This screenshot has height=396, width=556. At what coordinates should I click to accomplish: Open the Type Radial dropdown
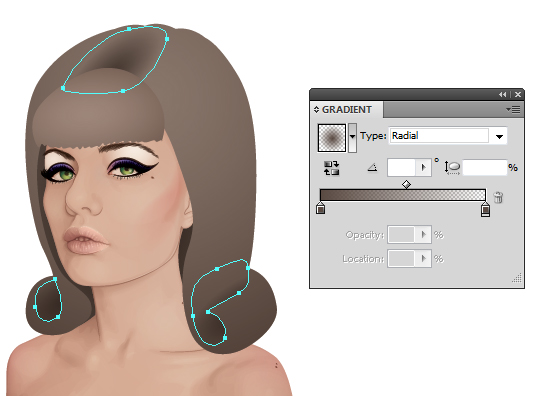click(448, 136)
